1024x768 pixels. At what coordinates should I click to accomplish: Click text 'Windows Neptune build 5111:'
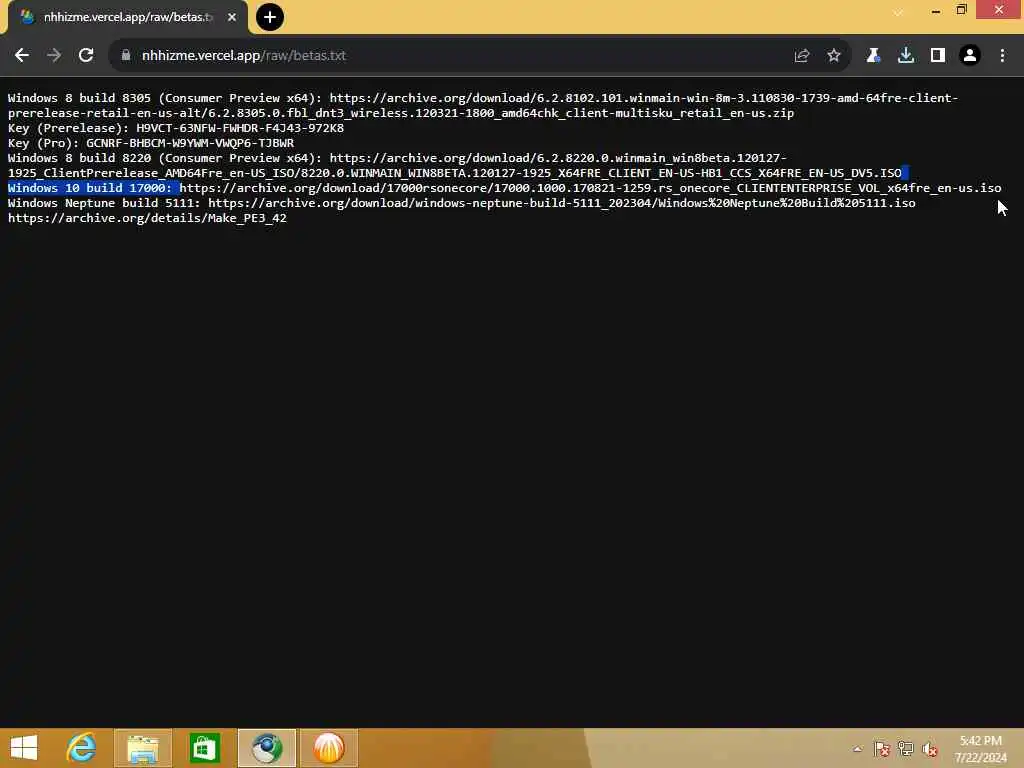104,203
